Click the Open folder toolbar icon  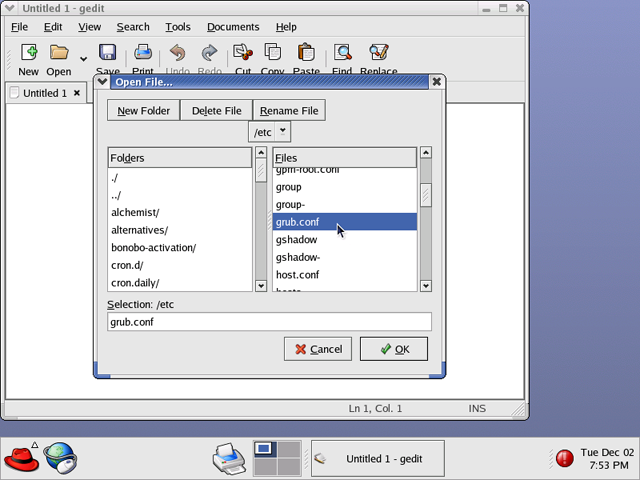click(x=59, y=53)
